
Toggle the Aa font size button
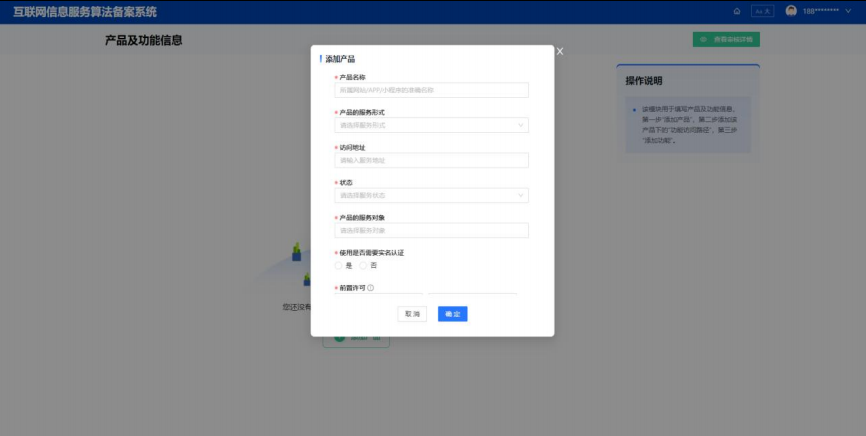[762, 11]
